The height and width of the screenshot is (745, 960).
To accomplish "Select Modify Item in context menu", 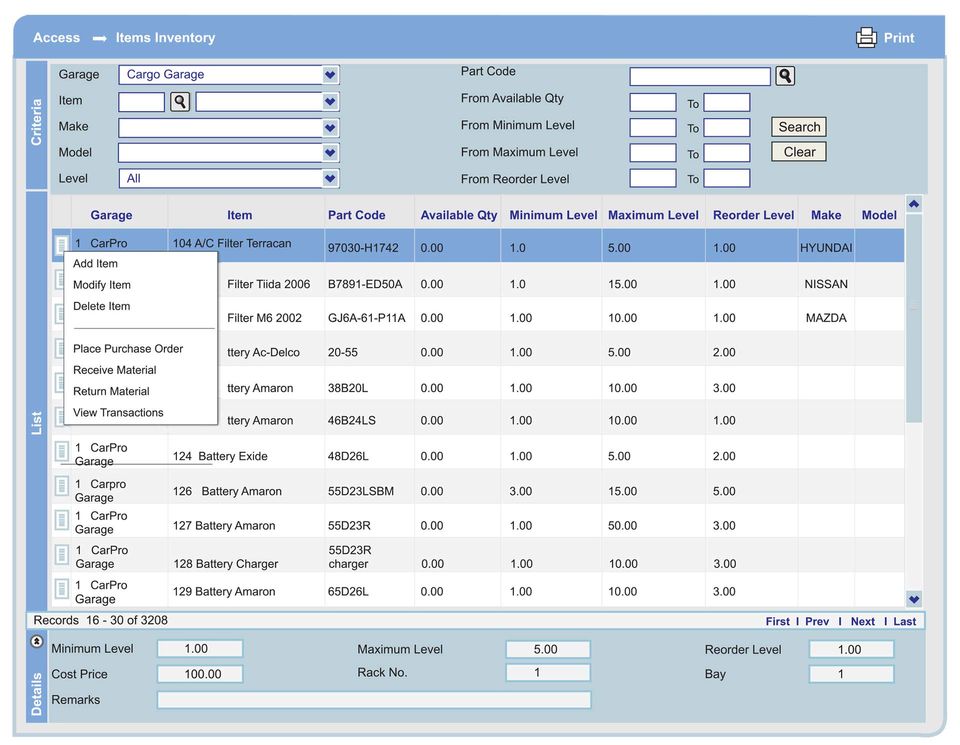I will 102,285.
